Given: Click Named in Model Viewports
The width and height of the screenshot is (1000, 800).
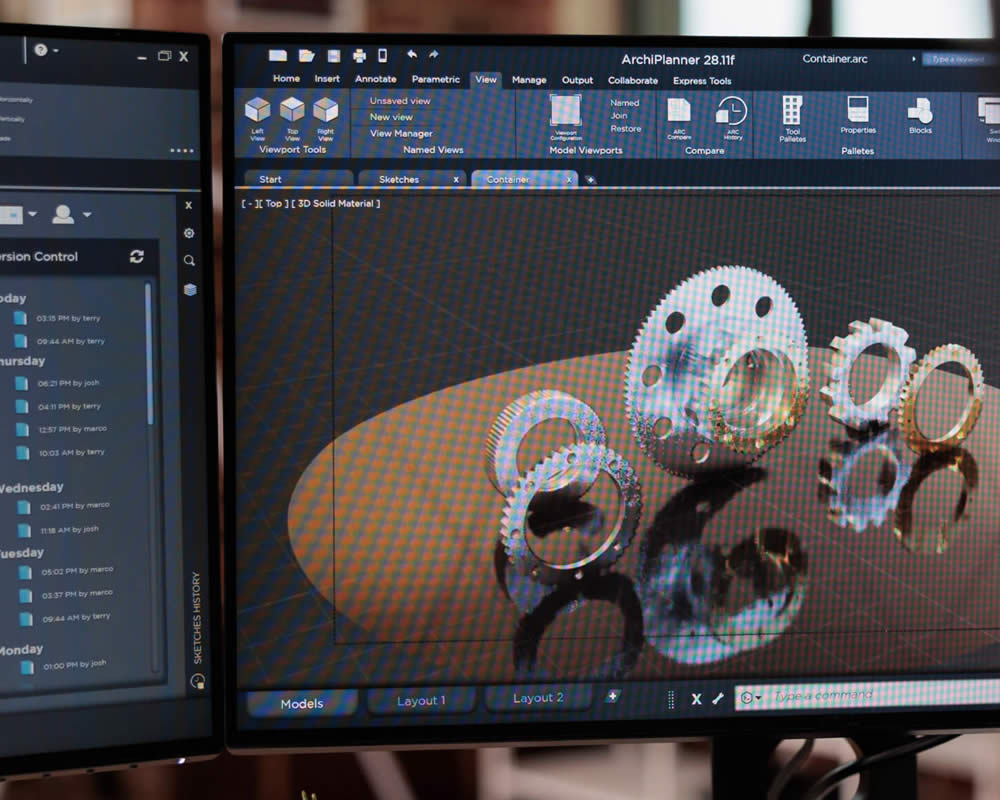Looking at the screenshot, I should [624, 103].
